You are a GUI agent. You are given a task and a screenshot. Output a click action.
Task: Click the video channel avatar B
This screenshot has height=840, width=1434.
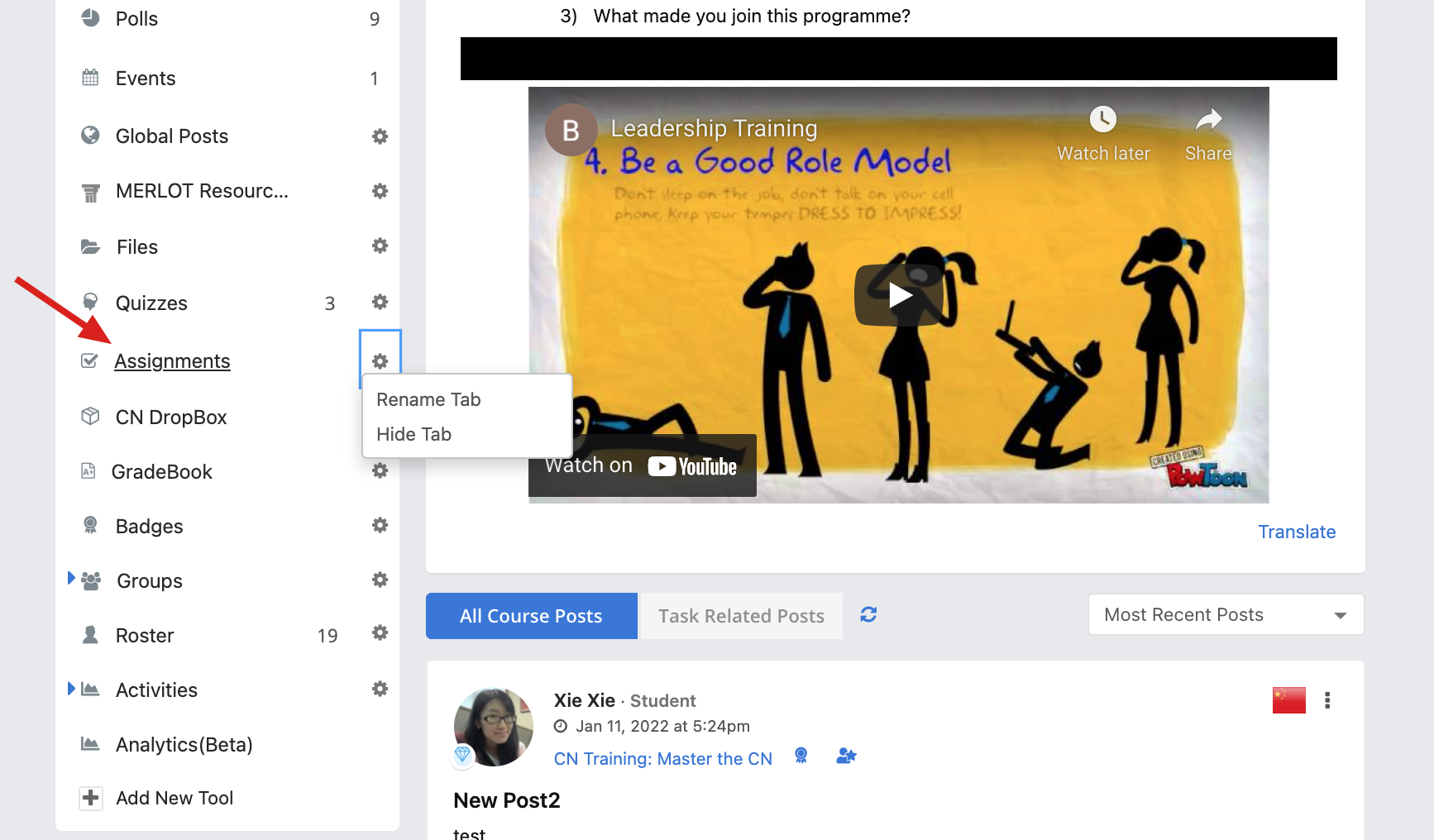point(571,130)
